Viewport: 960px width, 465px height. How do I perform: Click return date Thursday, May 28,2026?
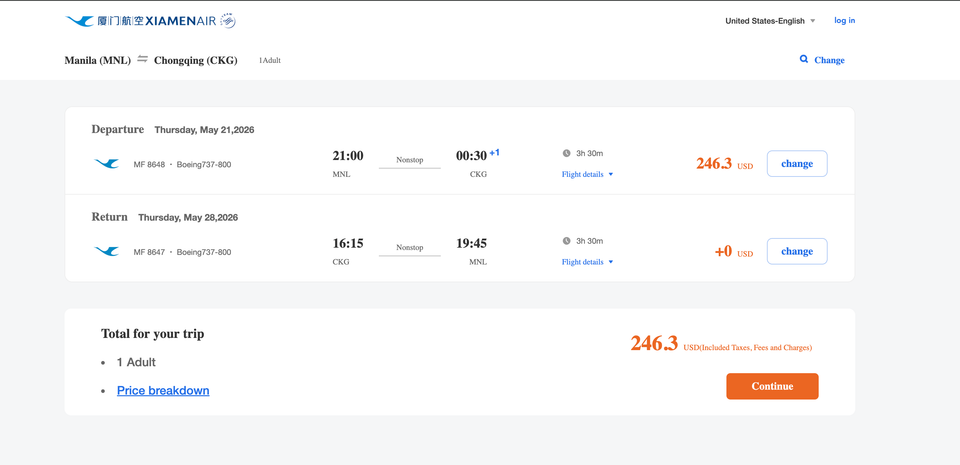click(x=188, y=217)
